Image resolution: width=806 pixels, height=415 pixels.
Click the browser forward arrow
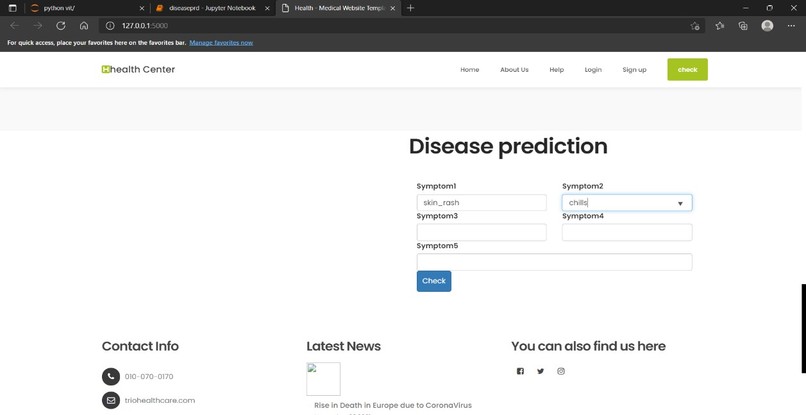point(38,26)
